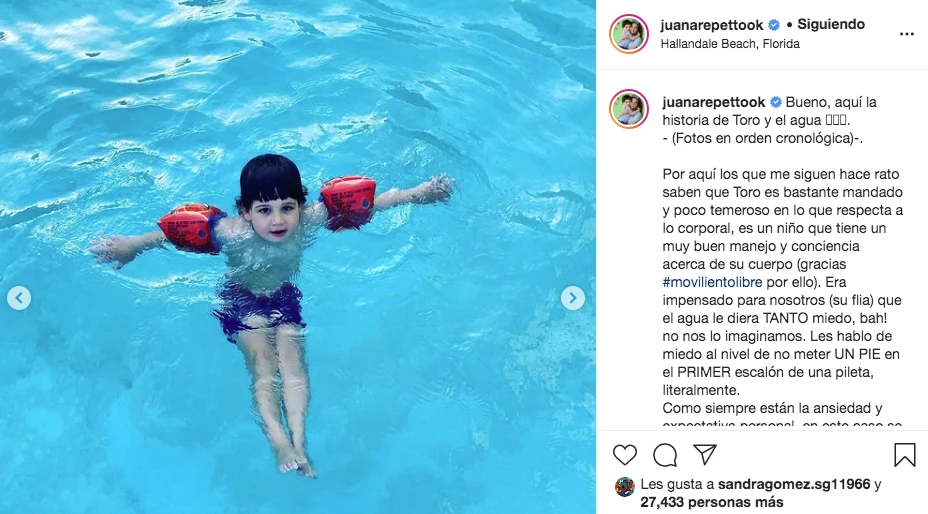Show the 27,433 personas más likes list
928x514 pixels.
(711, 502)
